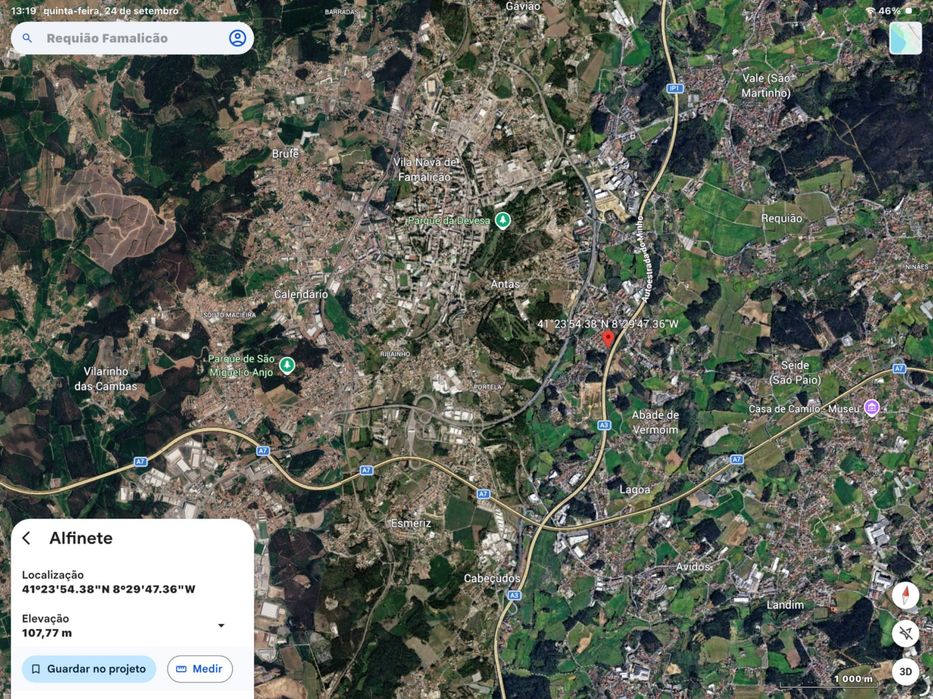Image resolution: width=933 pixels, height=699 pixels.
Task: Click the Cabeçudos place label
Action: click(492, 578)
